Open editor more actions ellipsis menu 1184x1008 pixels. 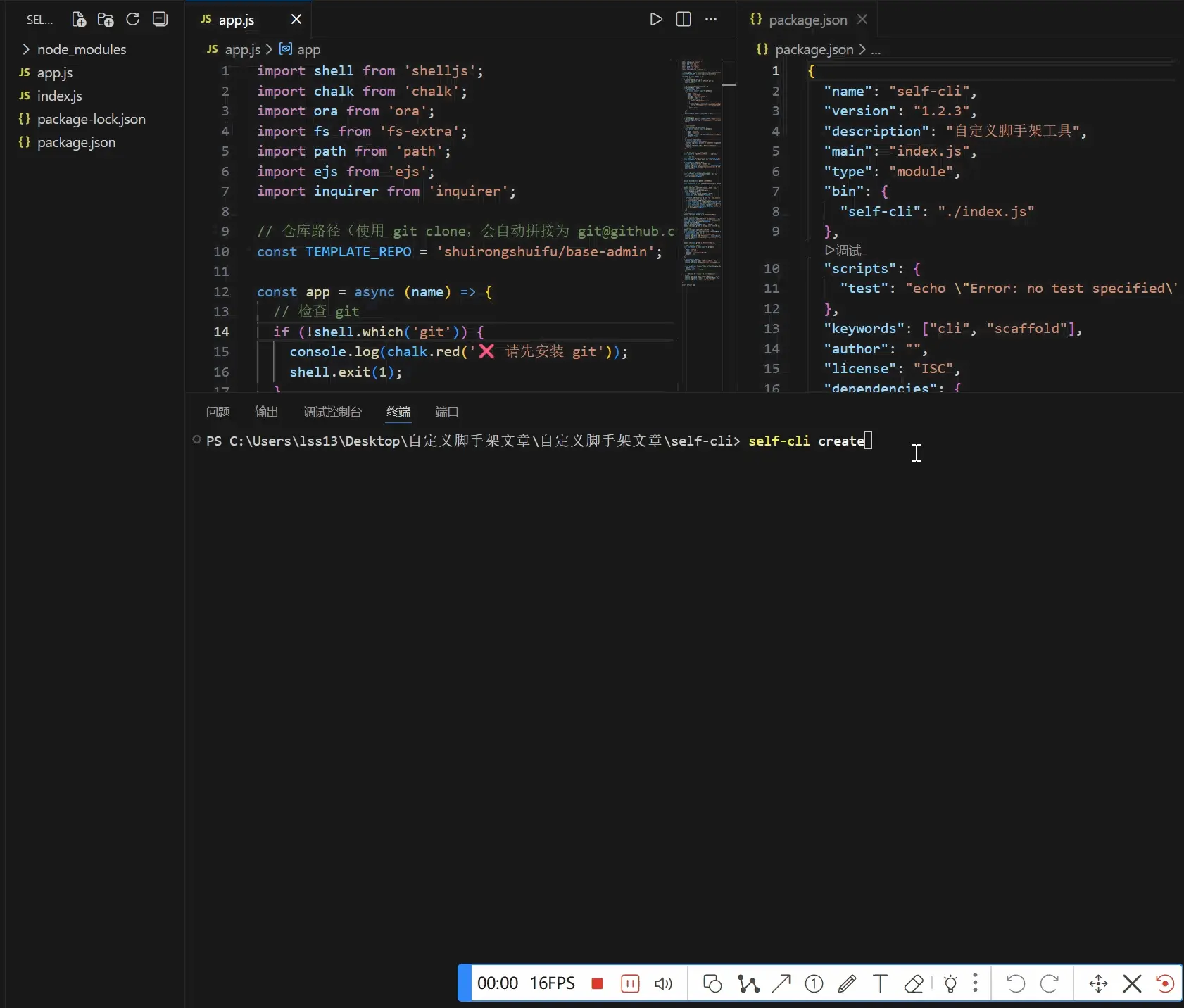click(711, 20)
